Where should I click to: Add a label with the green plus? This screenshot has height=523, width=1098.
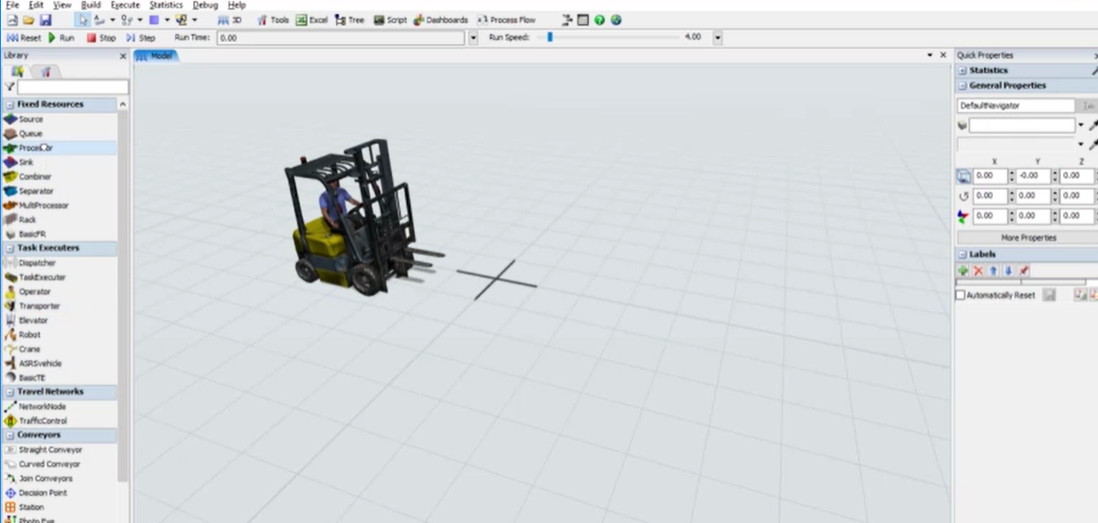pyautogui.click(x=964, y=270)
